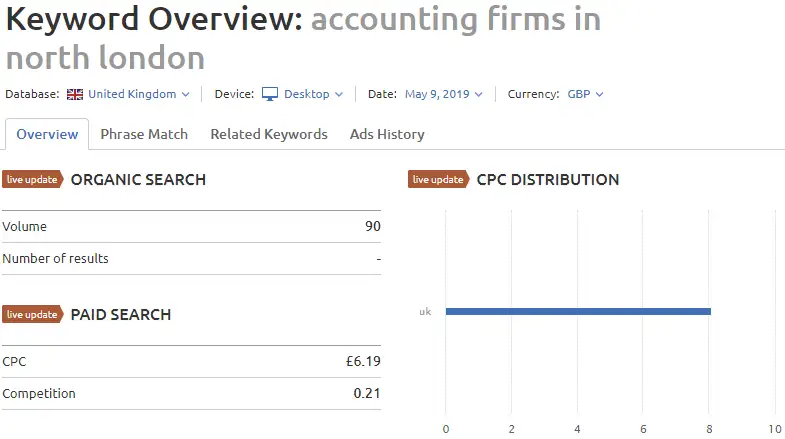Click live update badge beside Organic Search

tap(33, 179)
